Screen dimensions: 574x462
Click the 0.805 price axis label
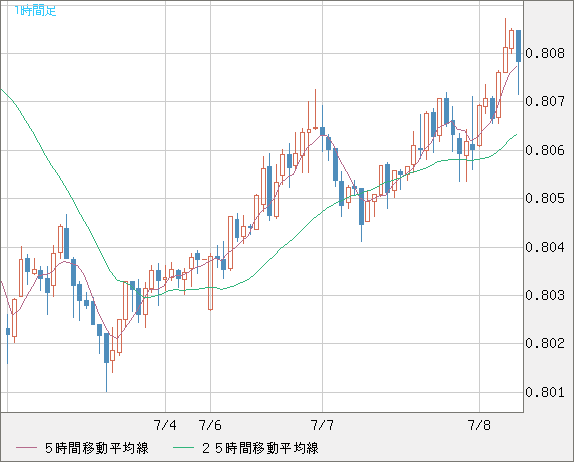point(545,198)
